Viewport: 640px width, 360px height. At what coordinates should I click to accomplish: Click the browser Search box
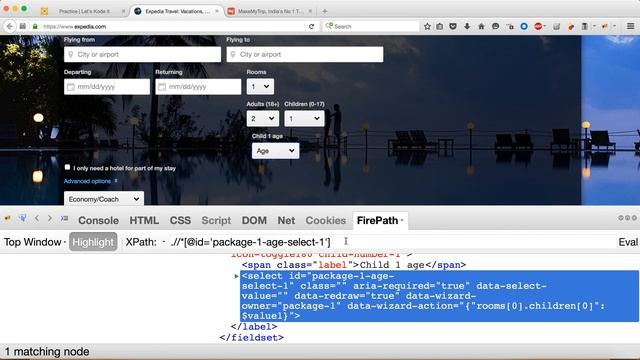[371, 26]
